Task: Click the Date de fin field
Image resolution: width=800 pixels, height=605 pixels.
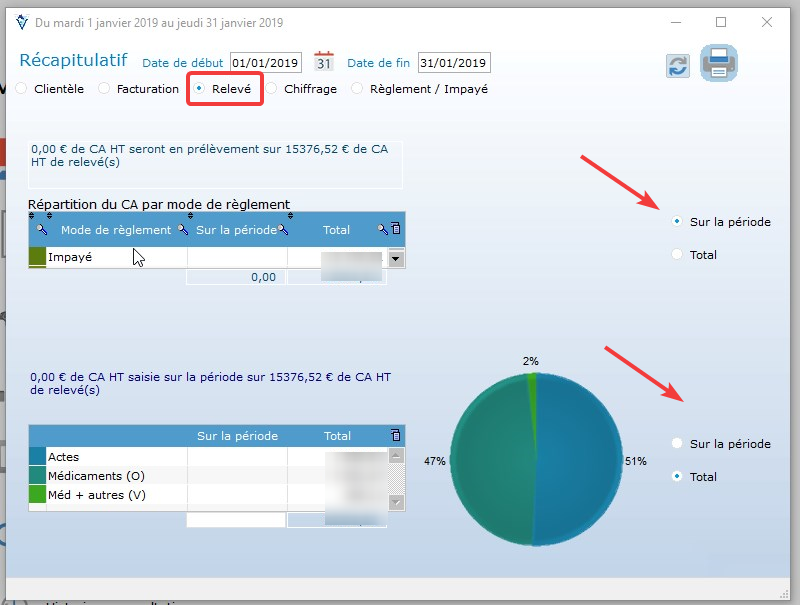Action: (x=454, y=63)
